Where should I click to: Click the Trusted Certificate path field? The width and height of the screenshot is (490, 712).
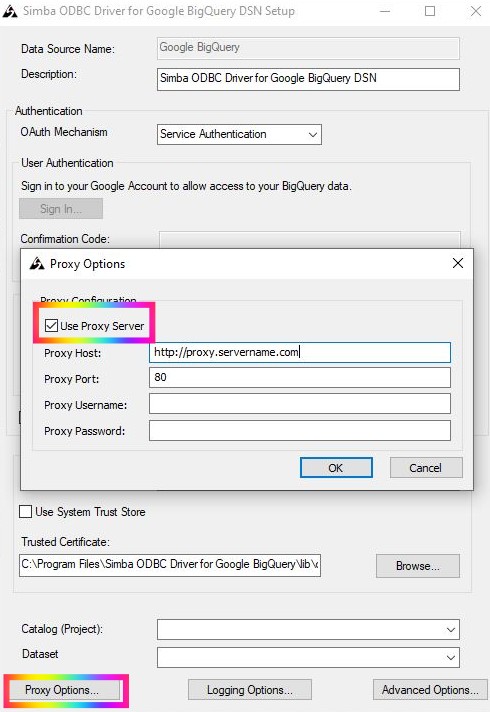170,565
